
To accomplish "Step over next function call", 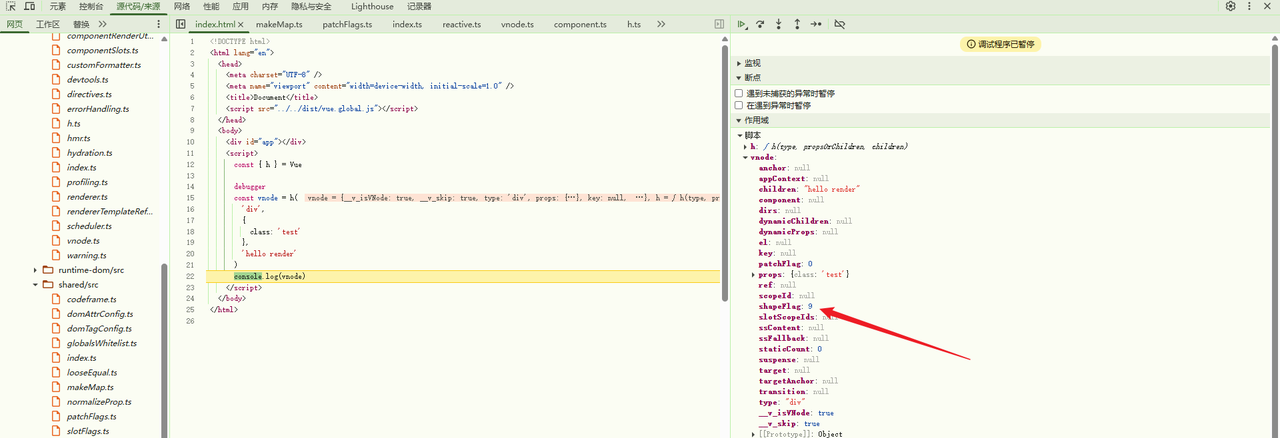I will pyautogui.click(x=761, y=23).
